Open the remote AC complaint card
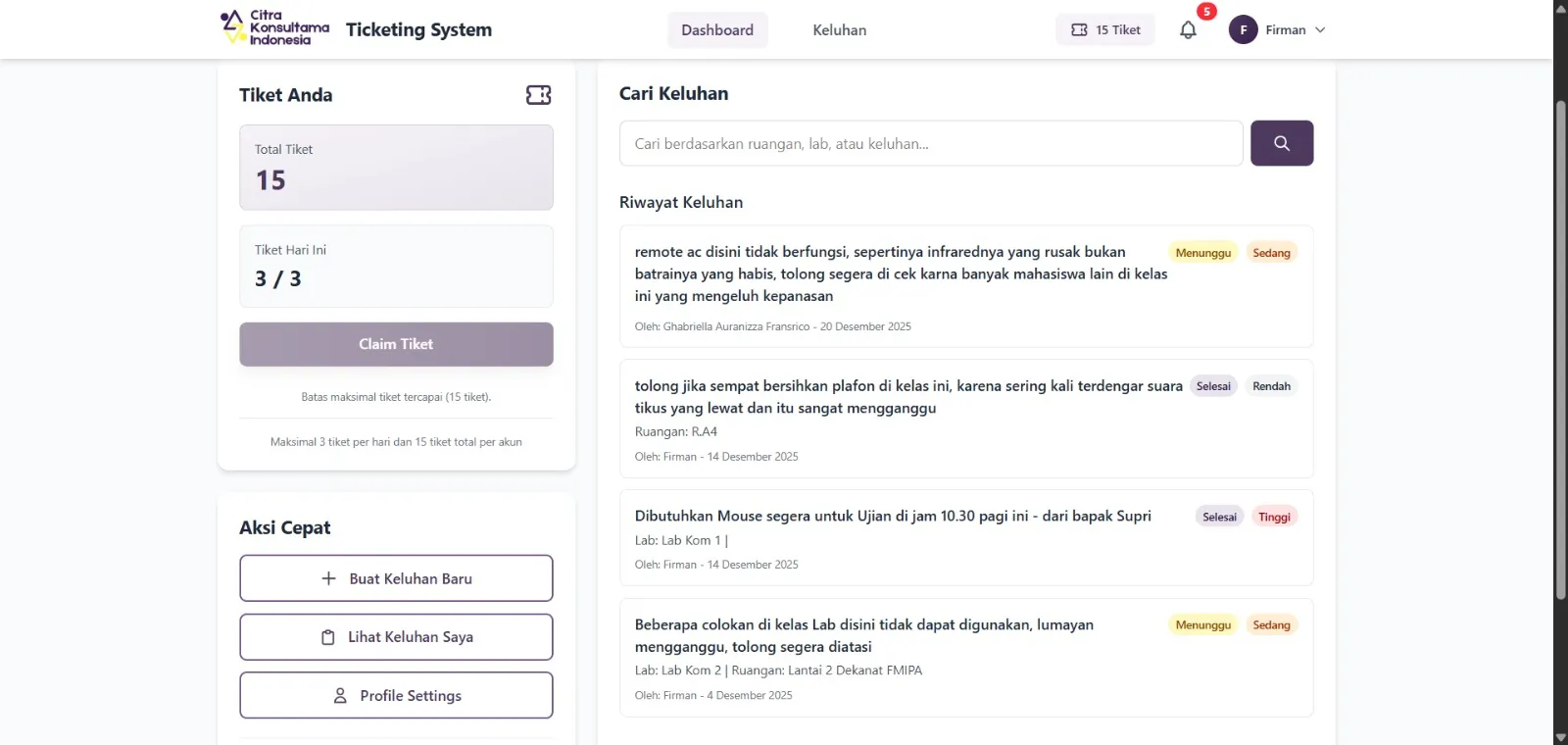Viewport: 1568px width, 745px height. tap(966, 286)
